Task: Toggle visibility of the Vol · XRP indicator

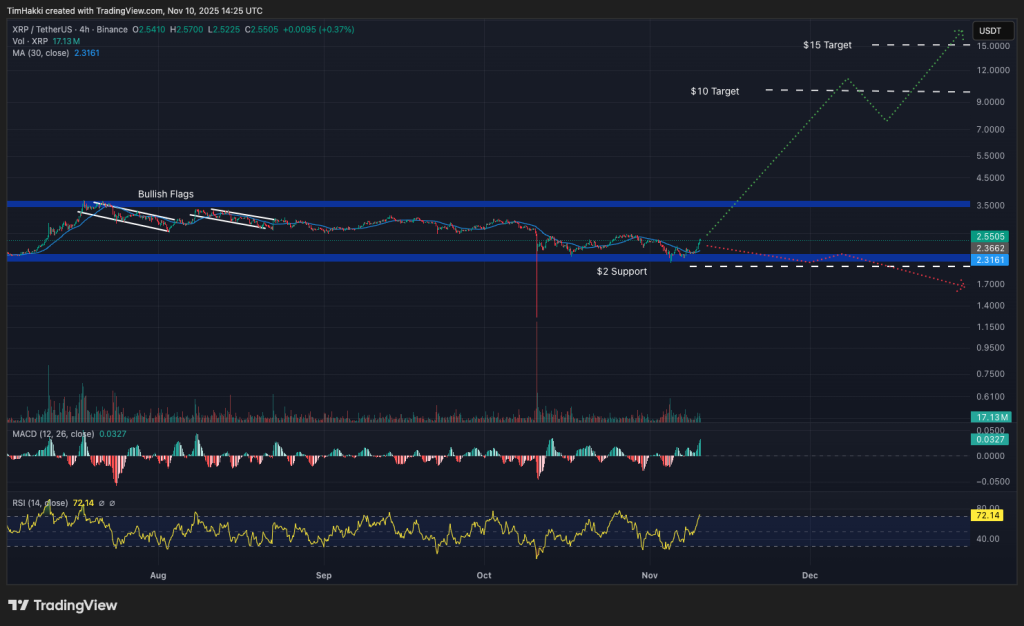Action: pyautogui.click(x=30, y=41)
